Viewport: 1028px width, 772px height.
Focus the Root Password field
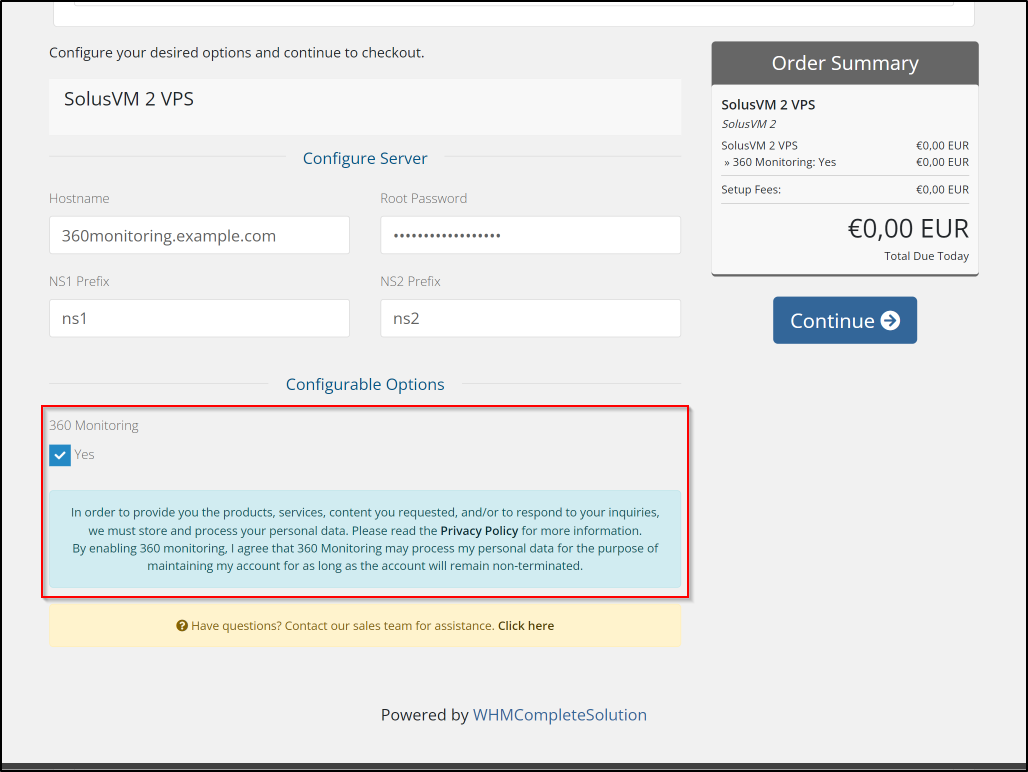click(x=530, y=235)
